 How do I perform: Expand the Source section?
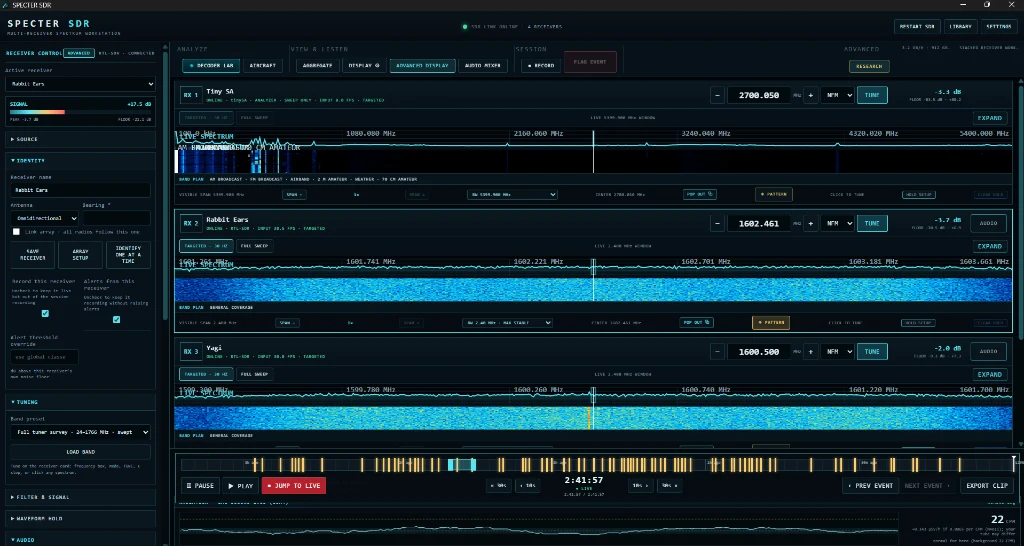[x=80, y=139]
